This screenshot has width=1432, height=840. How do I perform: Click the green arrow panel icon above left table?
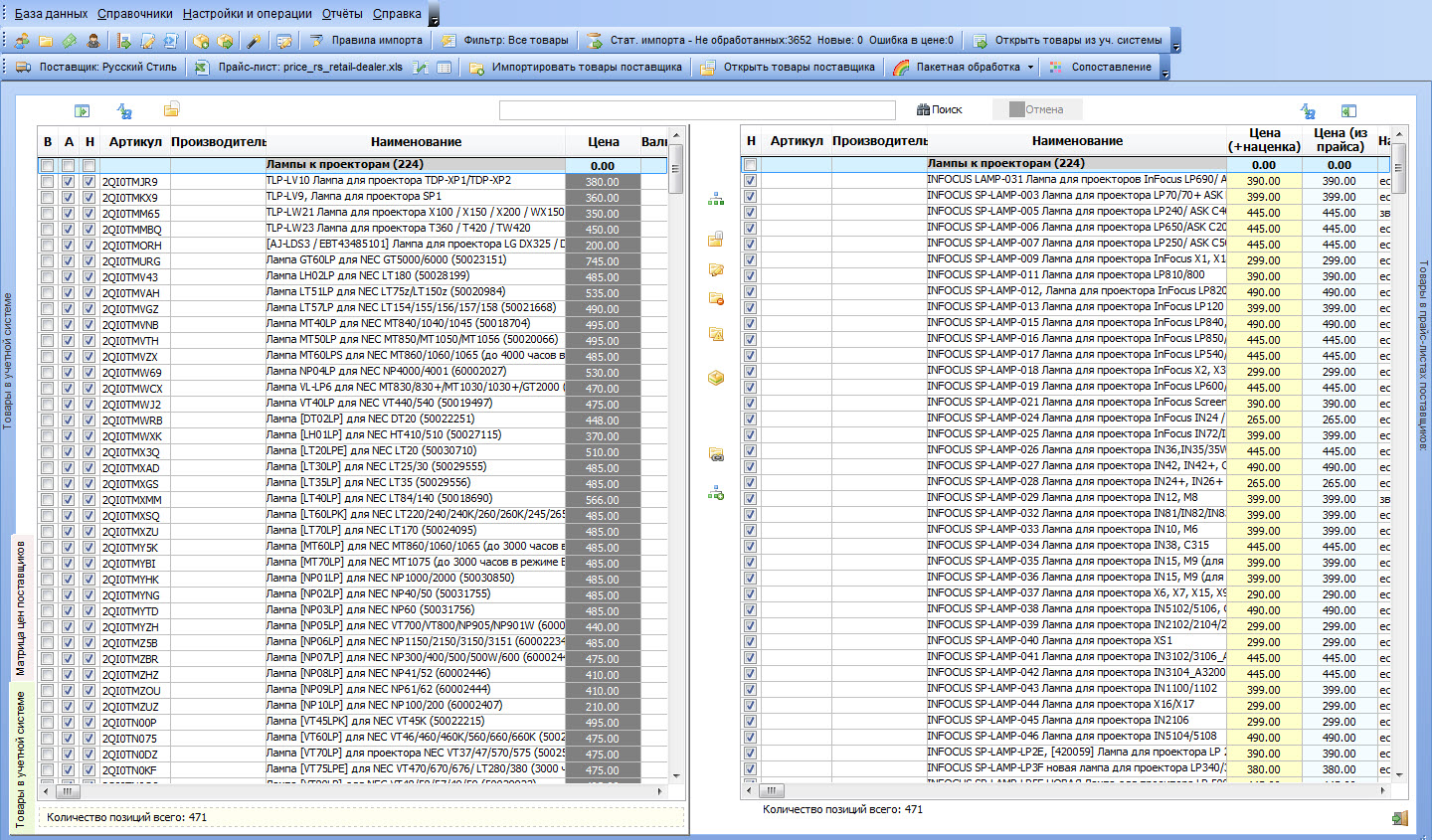[82, 111]
